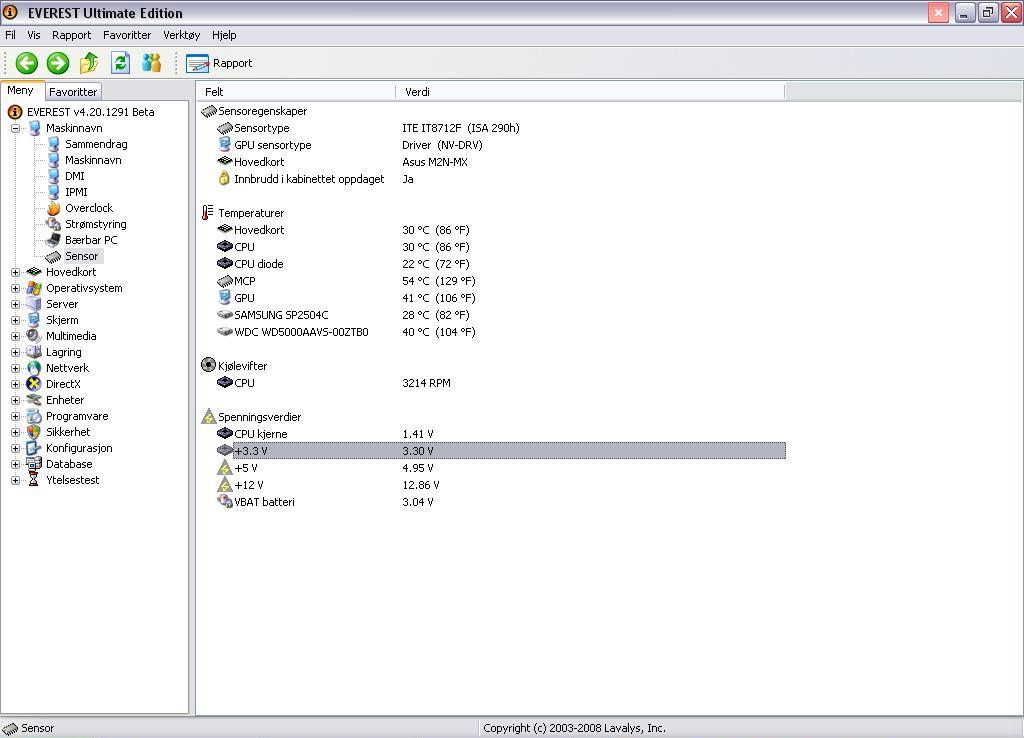Open the Rapport menu in menu bar
The image size is (1024, 738).
(72, 35)
